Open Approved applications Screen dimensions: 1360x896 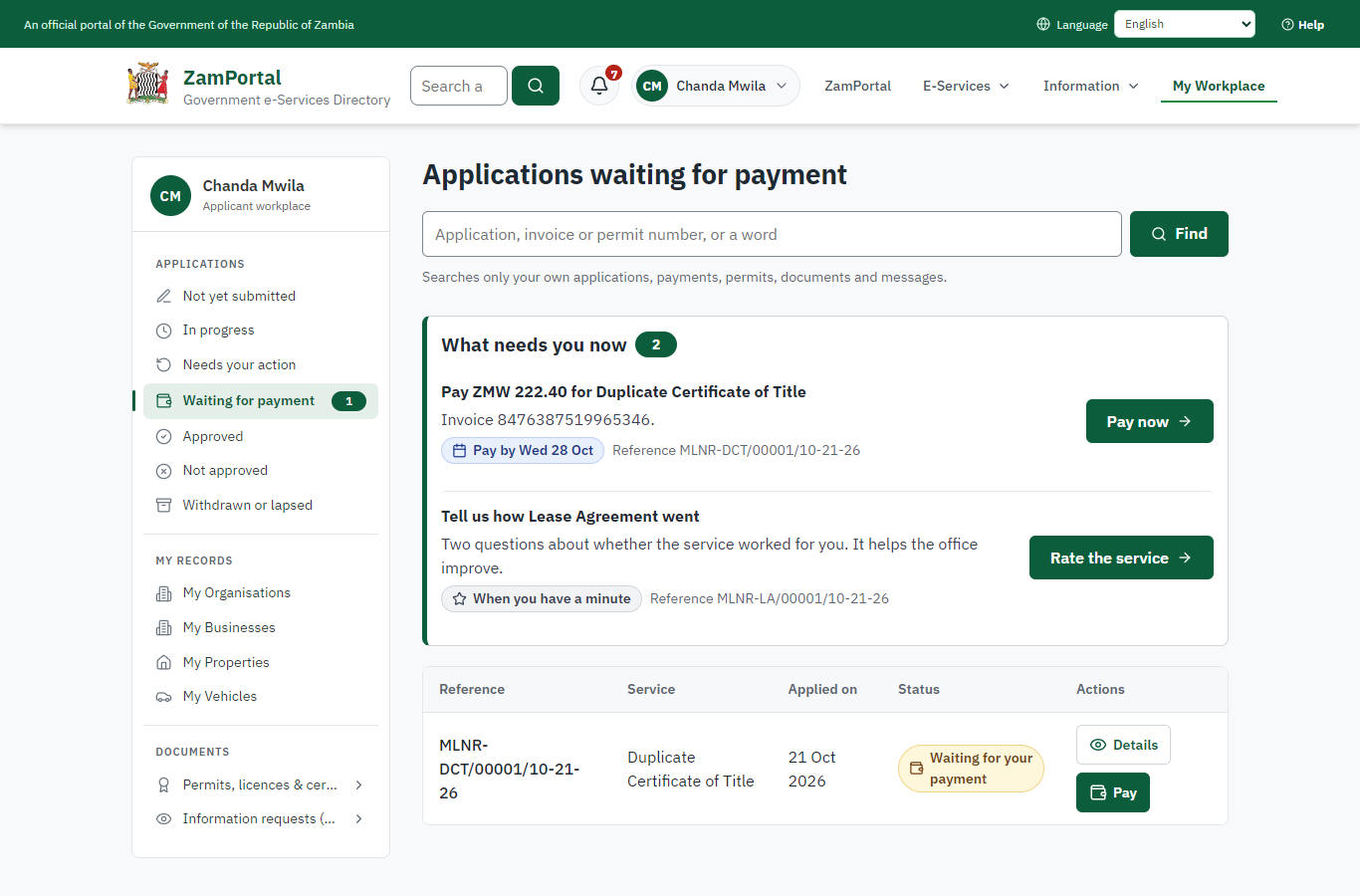pyautogui.click(x=261, y=436)
